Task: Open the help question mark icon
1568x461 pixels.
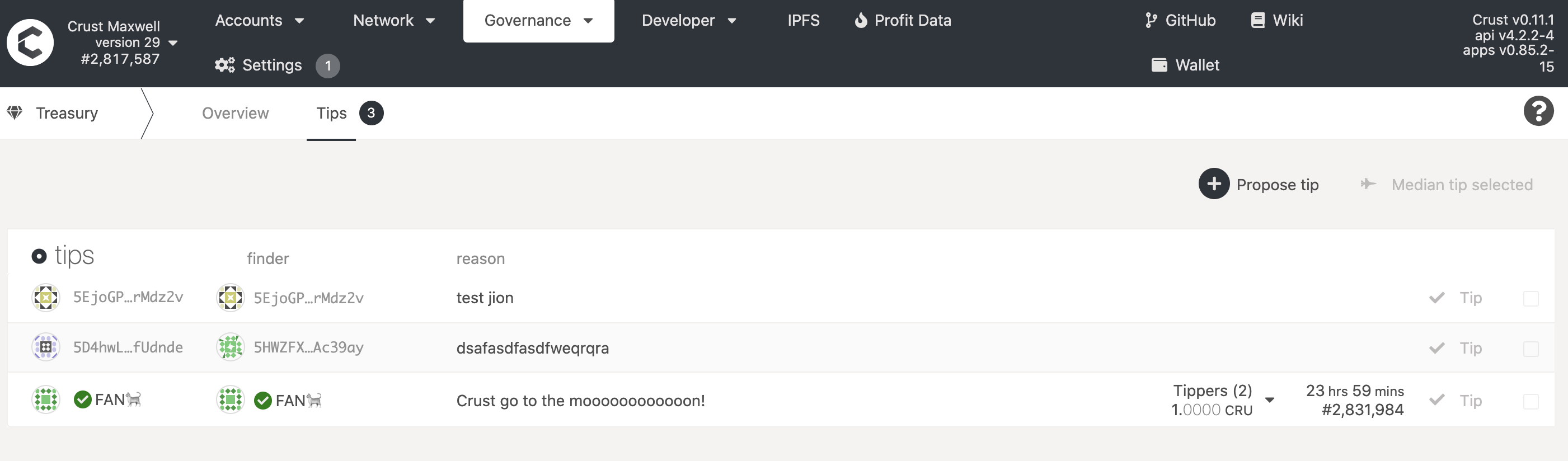Action: coord(1538,111)
